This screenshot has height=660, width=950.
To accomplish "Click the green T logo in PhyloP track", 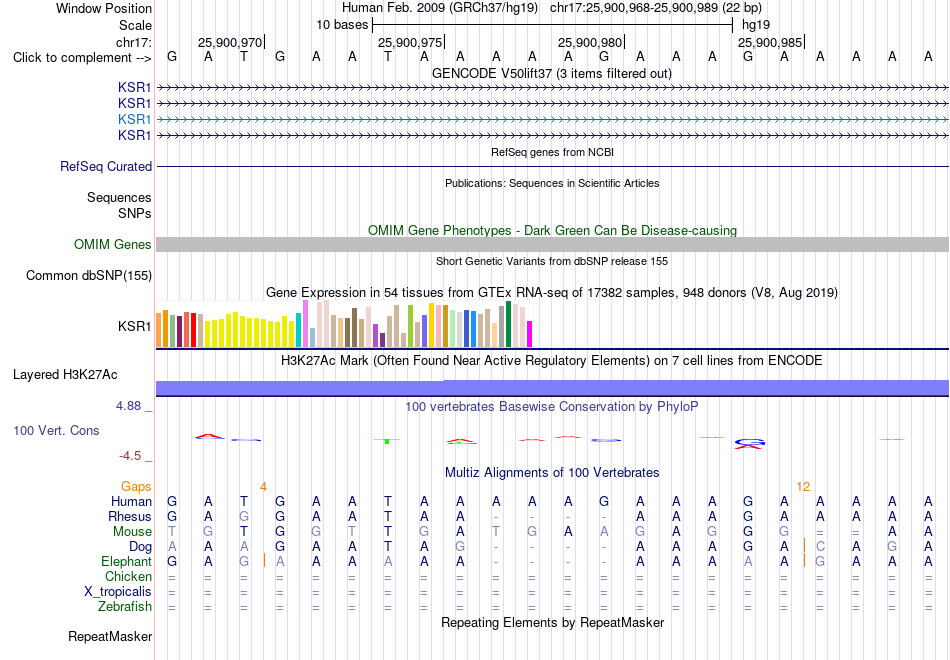I will click(387, 441).
